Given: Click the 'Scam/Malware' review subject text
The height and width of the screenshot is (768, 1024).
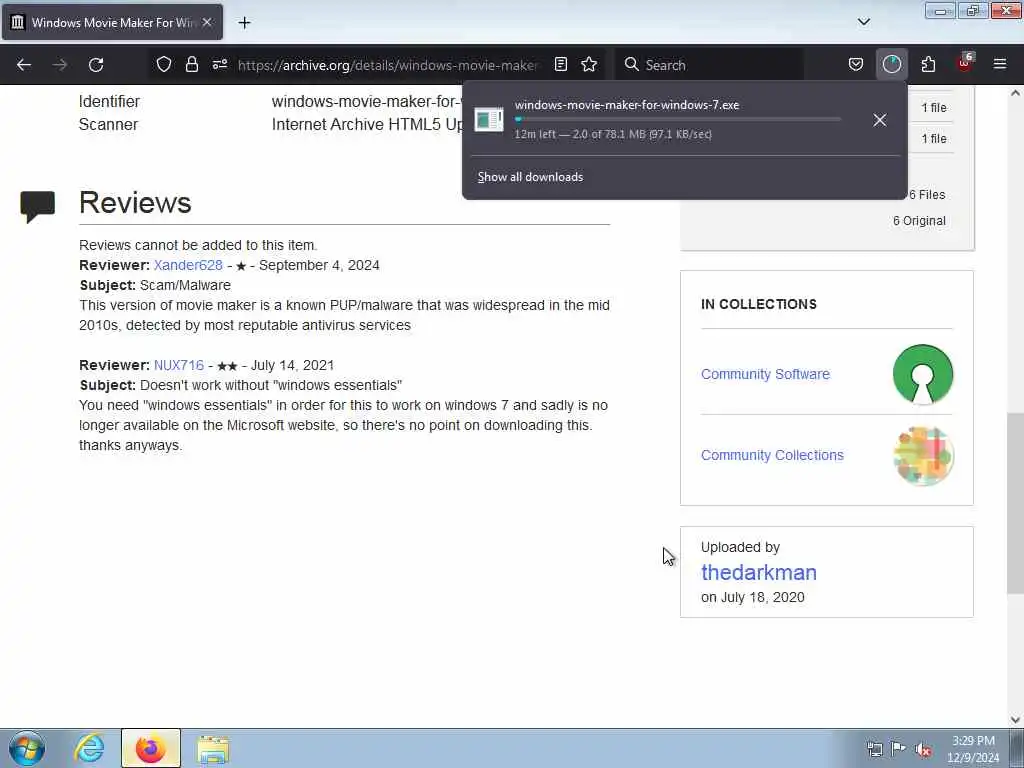Looking at the screenshot, I should click(x=185, y=285).
